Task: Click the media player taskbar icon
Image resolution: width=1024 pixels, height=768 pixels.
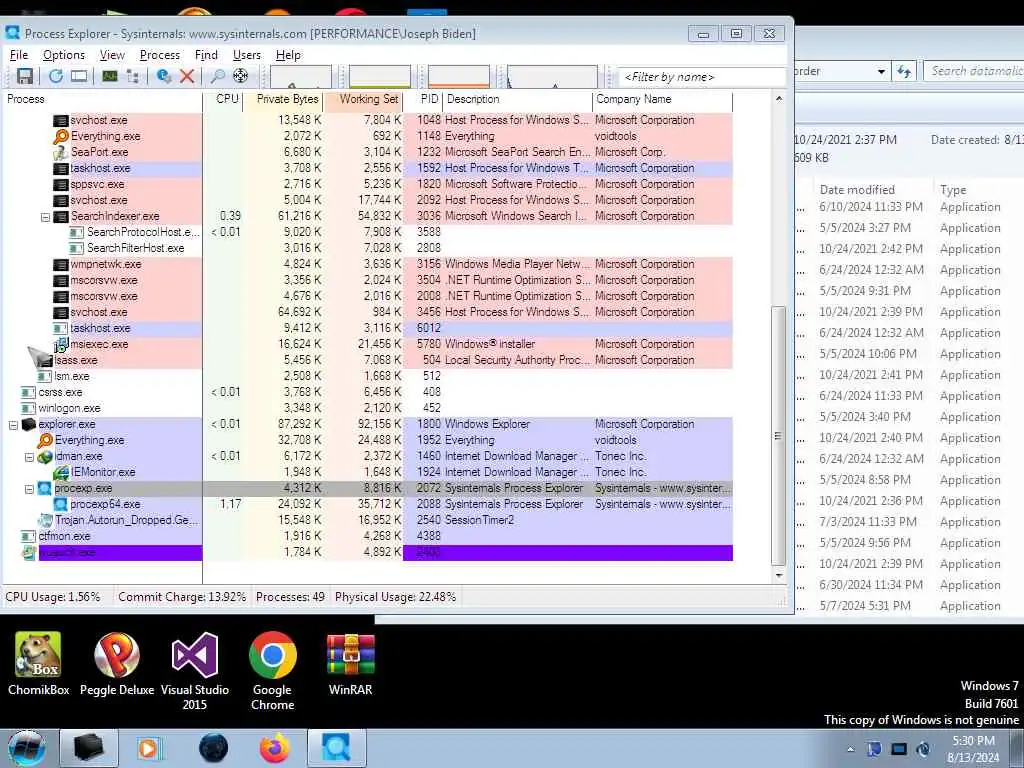Action: click(148, 748)
